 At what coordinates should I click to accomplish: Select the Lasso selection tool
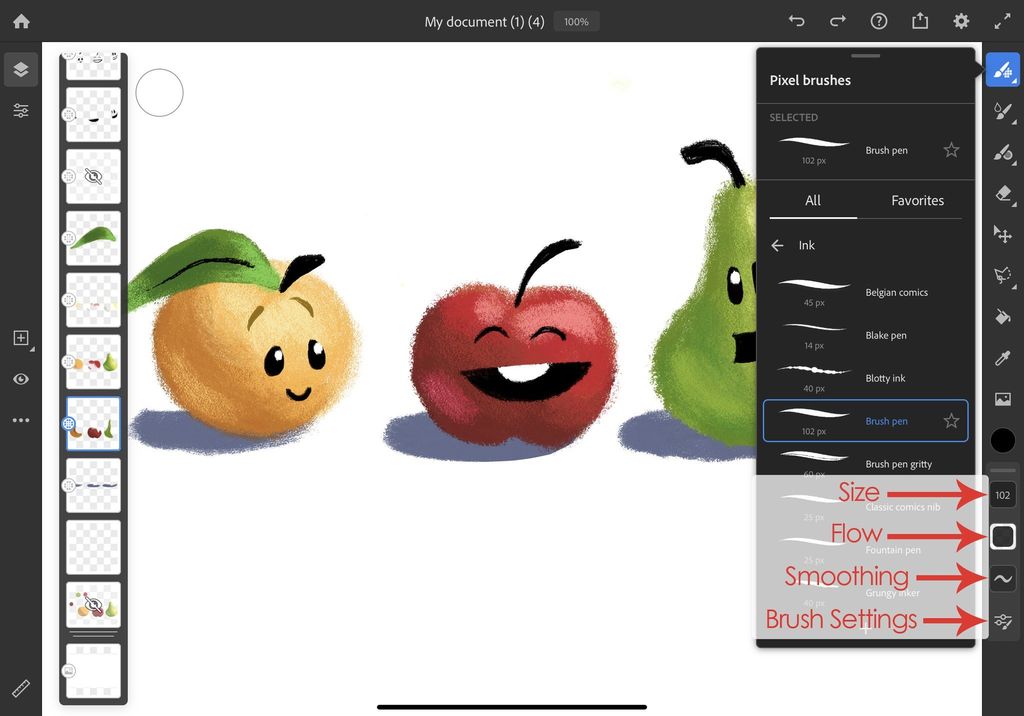[x=1003, y=275]
